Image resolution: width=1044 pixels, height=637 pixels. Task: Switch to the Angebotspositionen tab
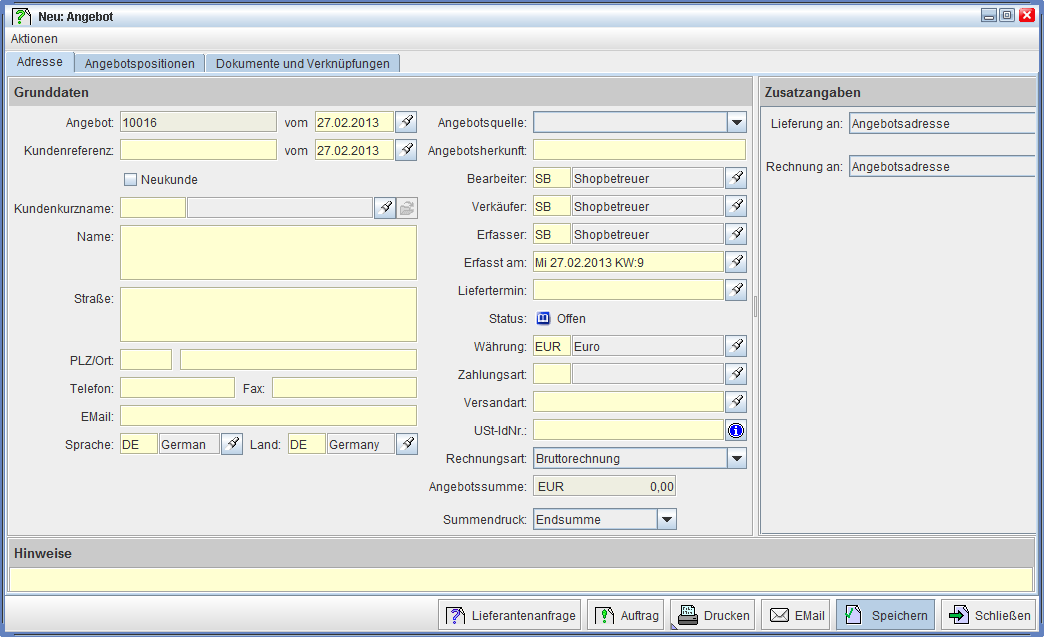pos(140,63)
